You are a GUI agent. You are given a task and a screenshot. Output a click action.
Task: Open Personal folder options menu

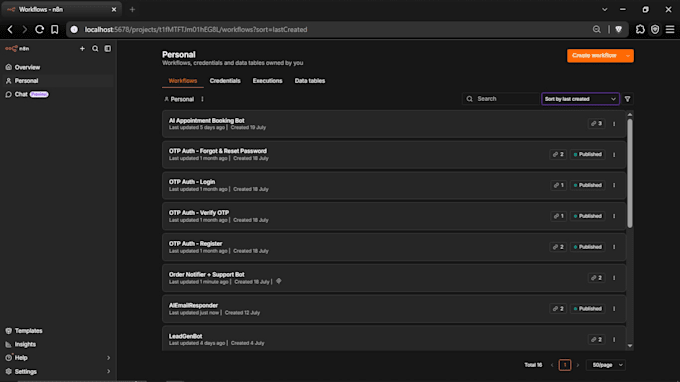click(202, 99)
